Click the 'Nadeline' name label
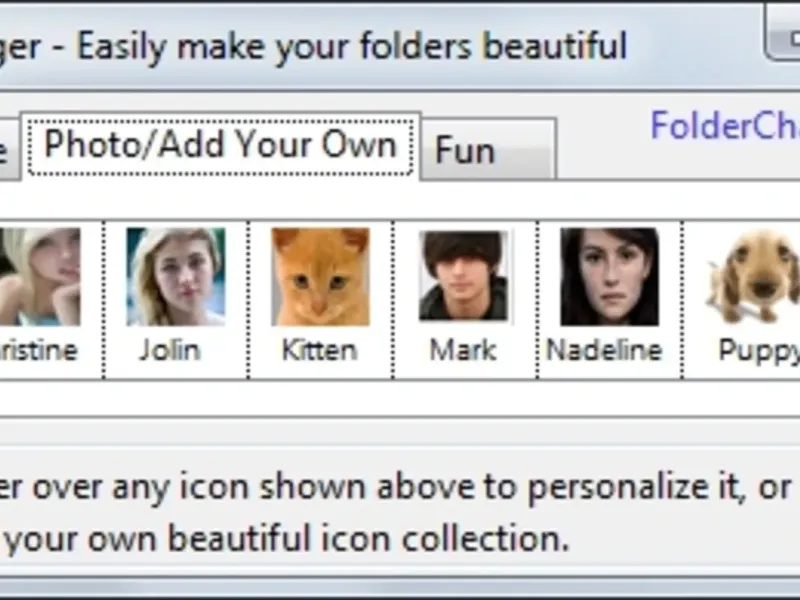800x600 pixels. click(604, 350)
